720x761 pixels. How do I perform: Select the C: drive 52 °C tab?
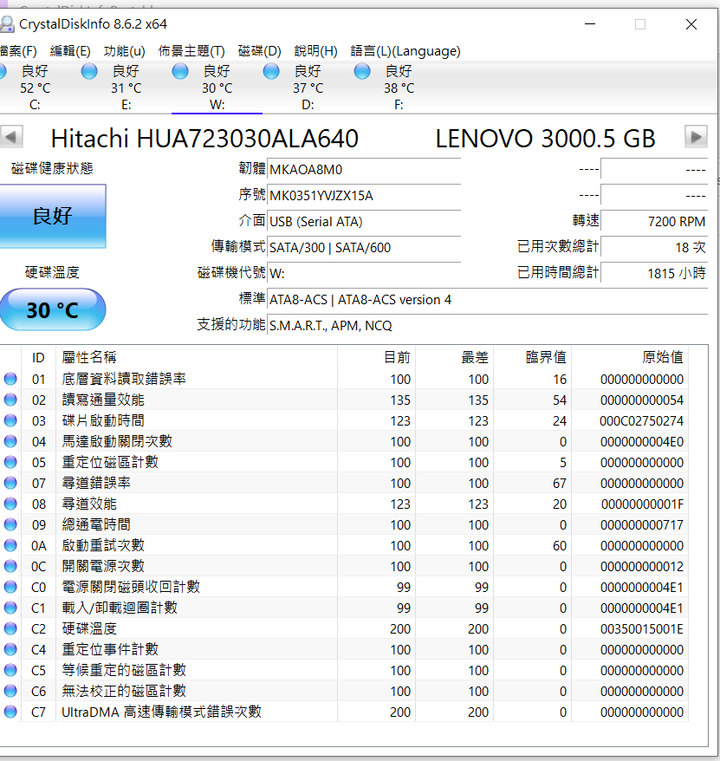click(35, 87)
